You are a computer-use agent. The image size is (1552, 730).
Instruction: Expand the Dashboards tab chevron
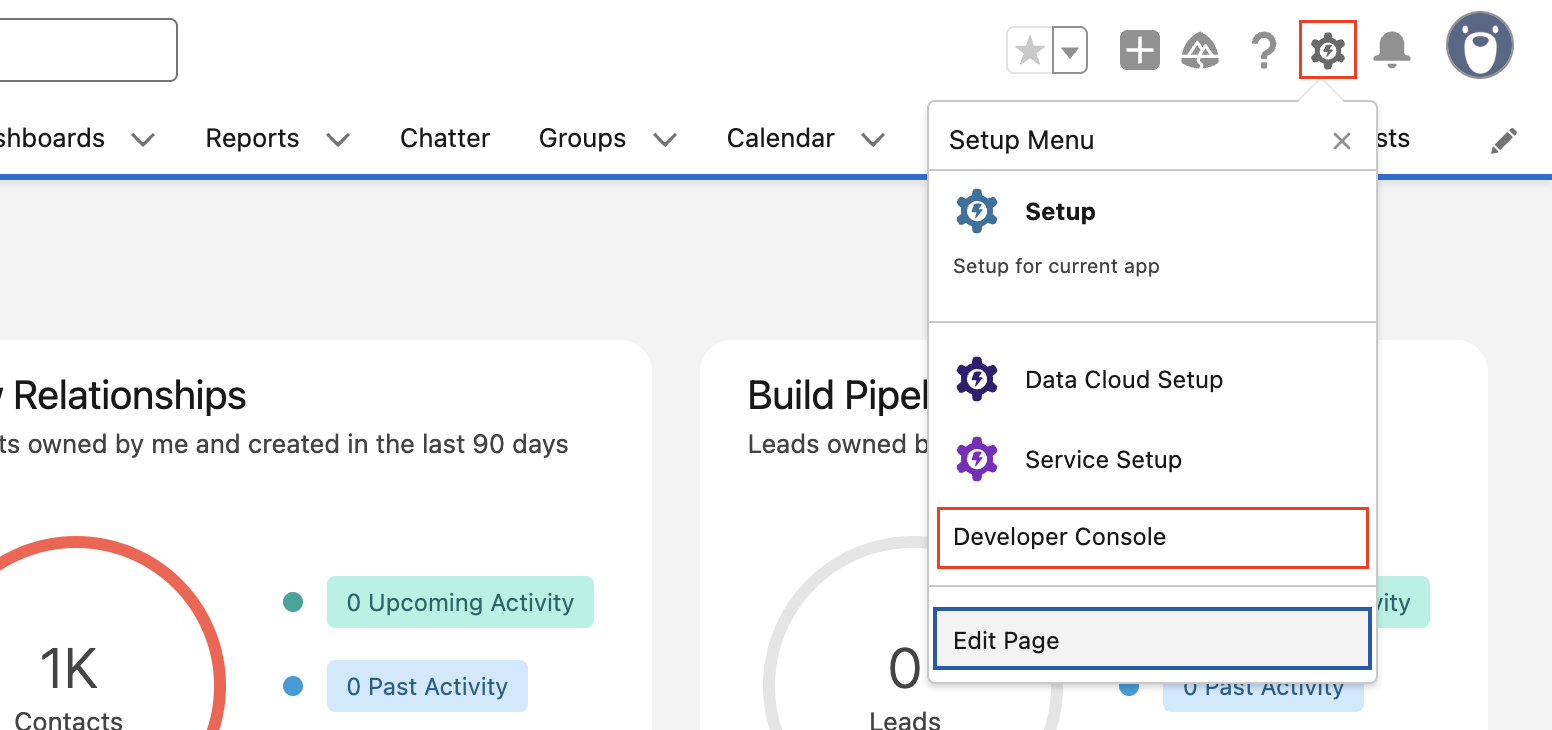click(x=143, y=140)
